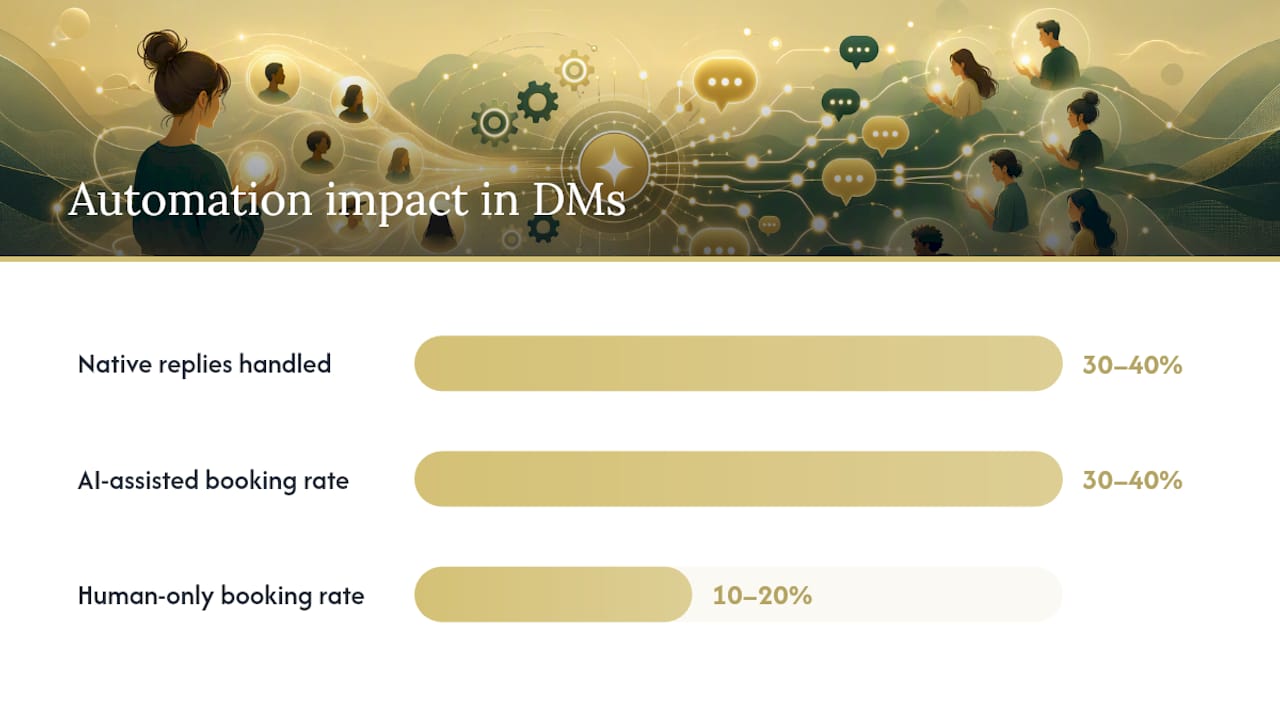Click the large dark green gear icon
Image resolution: width=1280 pixels, height=720 pixels.
537,102
